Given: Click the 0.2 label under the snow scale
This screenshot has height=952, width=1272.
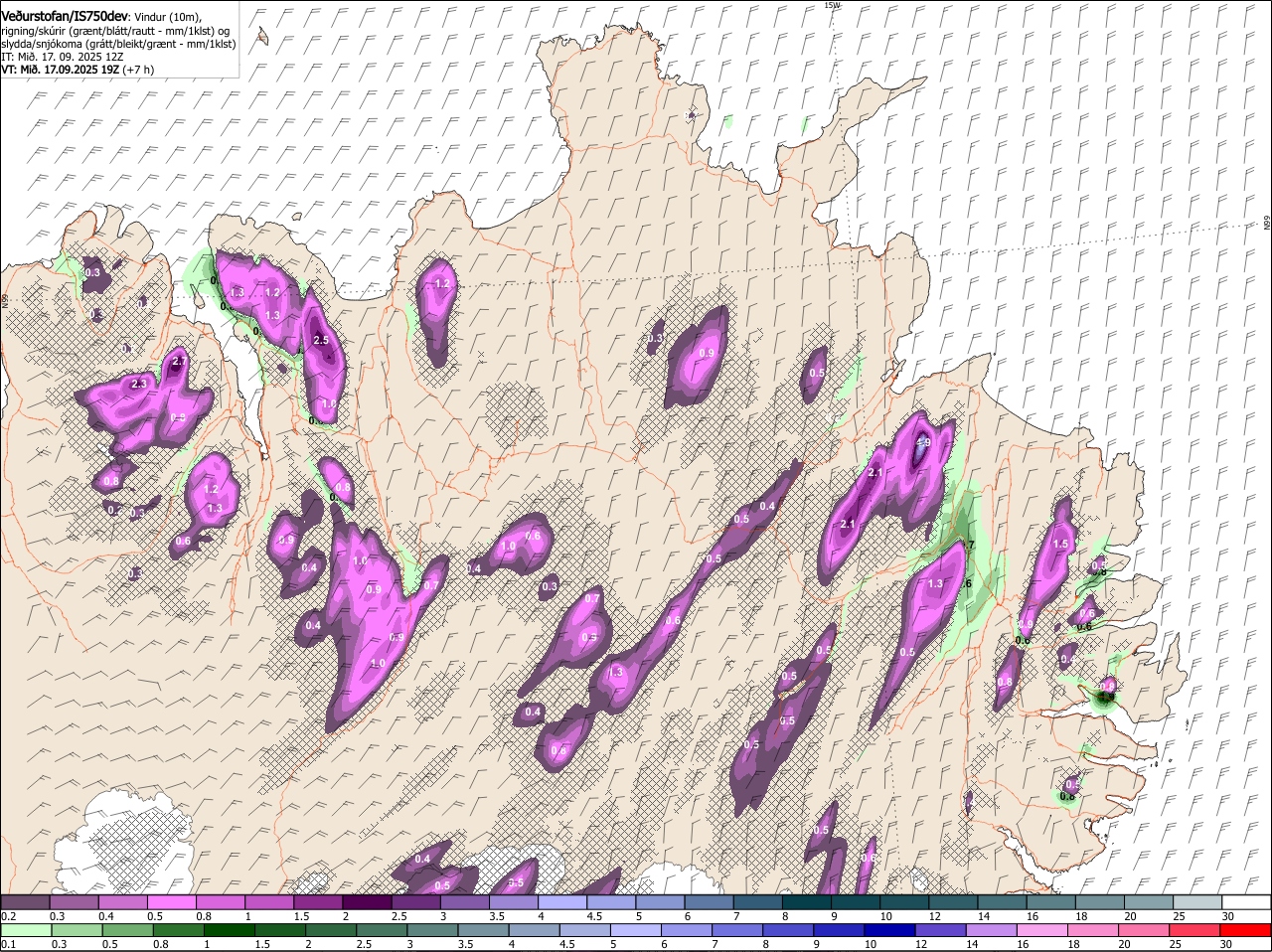Looking at the screenshot, I should click(8, 916).
